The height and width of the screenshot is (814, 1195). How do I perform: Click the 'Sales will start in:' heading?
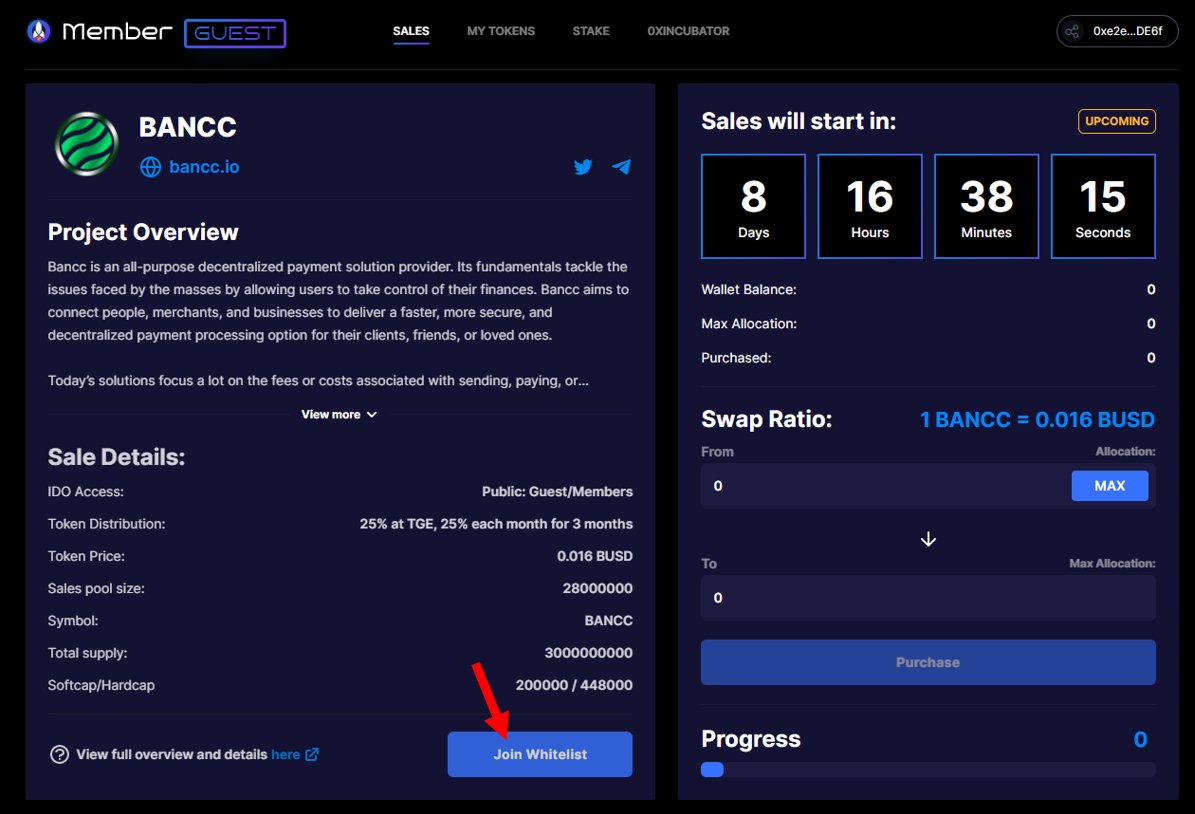799,121
